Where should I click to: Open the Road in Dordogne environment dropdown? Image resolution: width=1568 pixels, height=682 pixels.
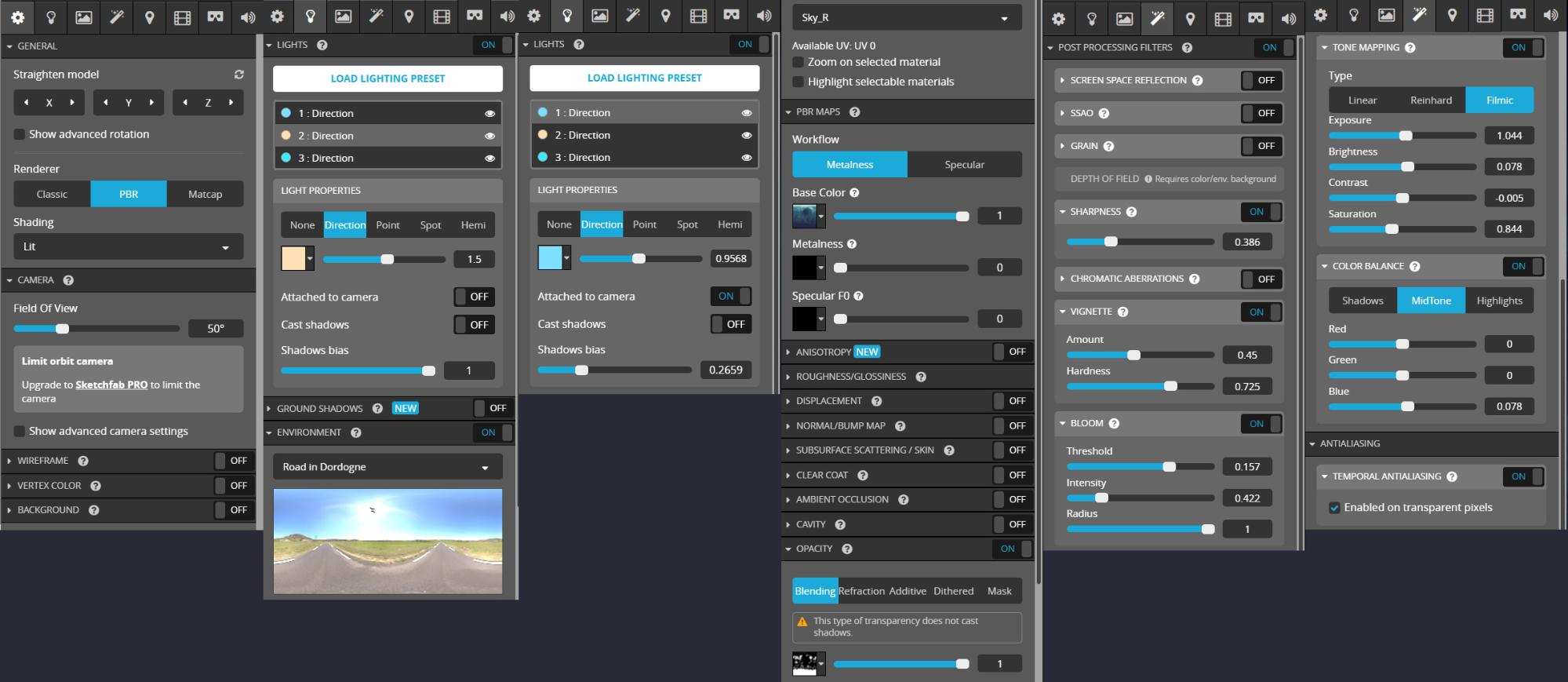(387, 467)
